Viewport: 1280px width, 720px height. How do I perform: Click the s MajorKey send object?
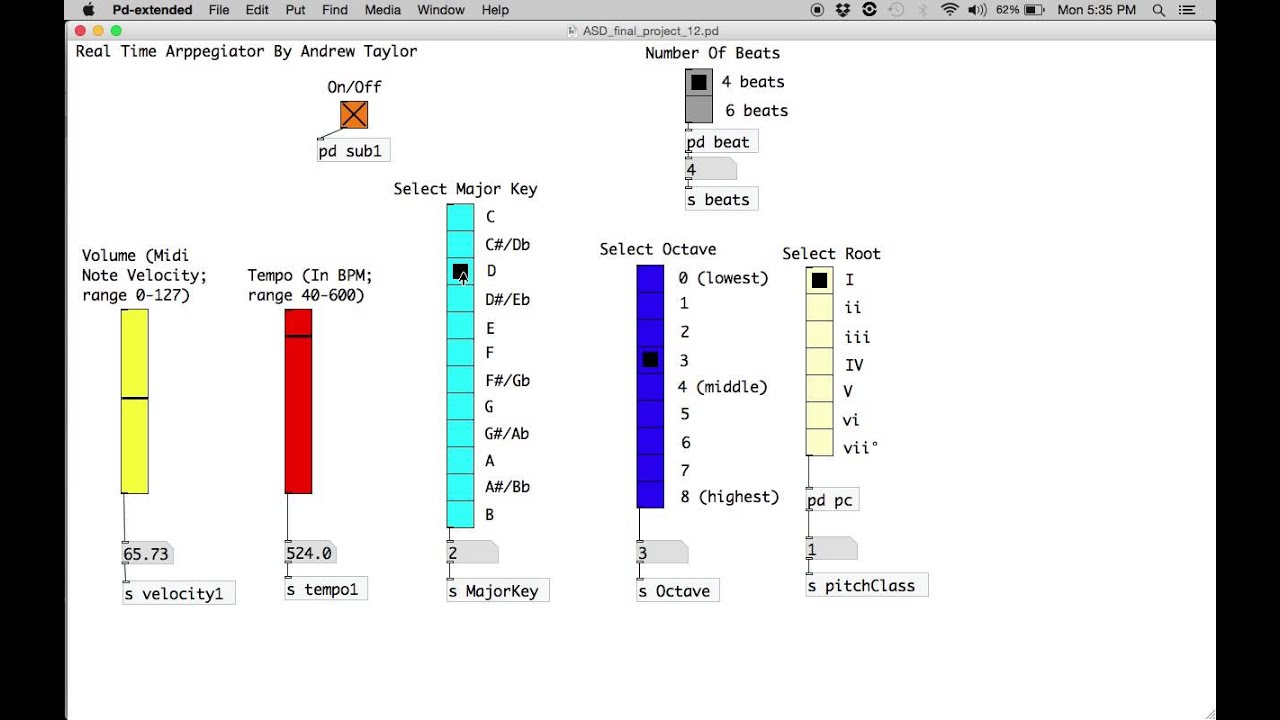[498, 590]
